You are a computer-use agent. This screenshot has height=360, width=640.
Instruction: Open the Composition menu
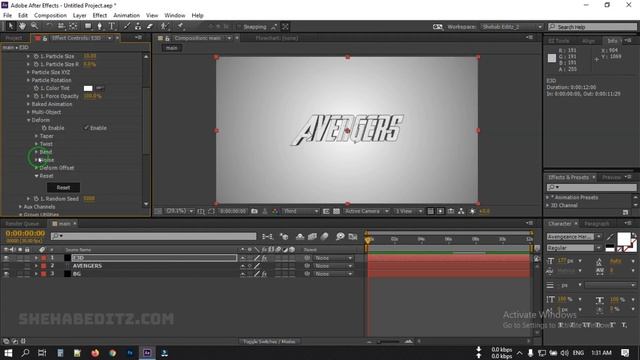coord(50,16)
